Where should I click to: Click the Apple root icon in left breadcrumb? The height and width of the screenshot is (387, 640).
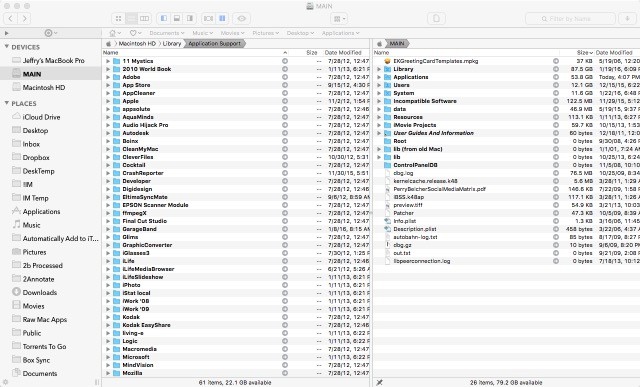[108, 44]
